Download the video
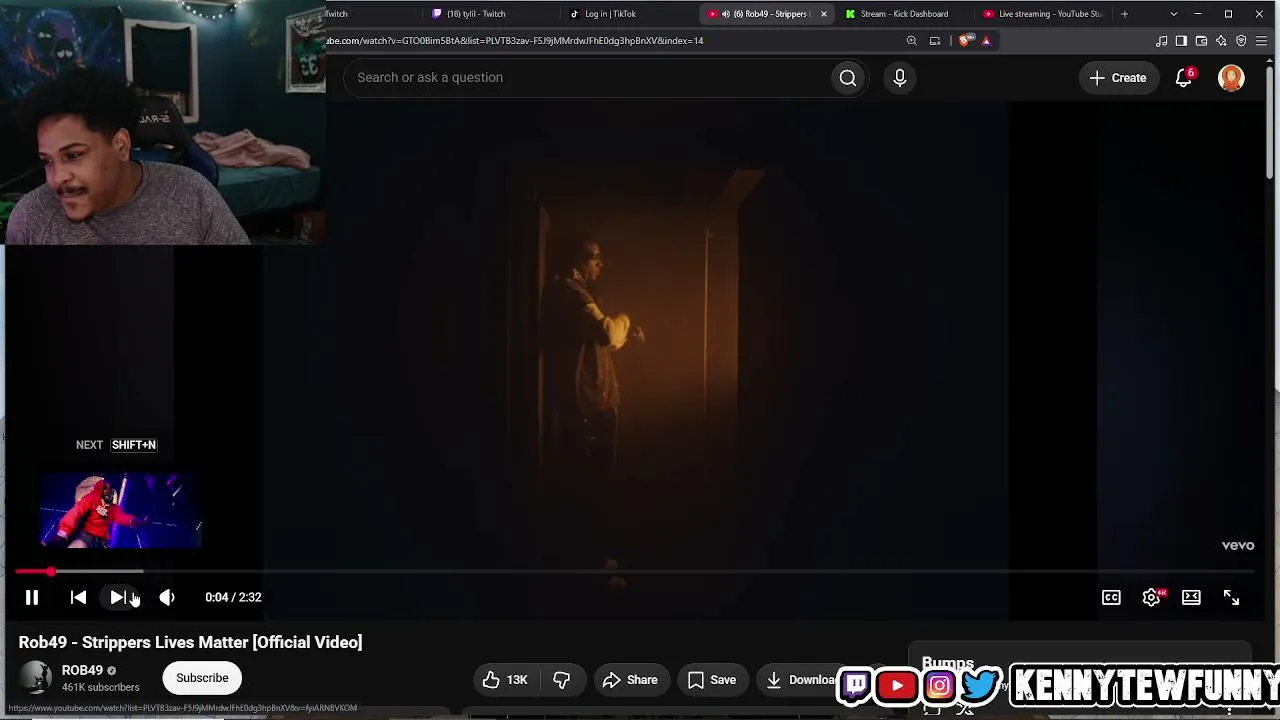Image resolution: width=1280 pixels, height=720 pixels. click(x=800, y=680)
